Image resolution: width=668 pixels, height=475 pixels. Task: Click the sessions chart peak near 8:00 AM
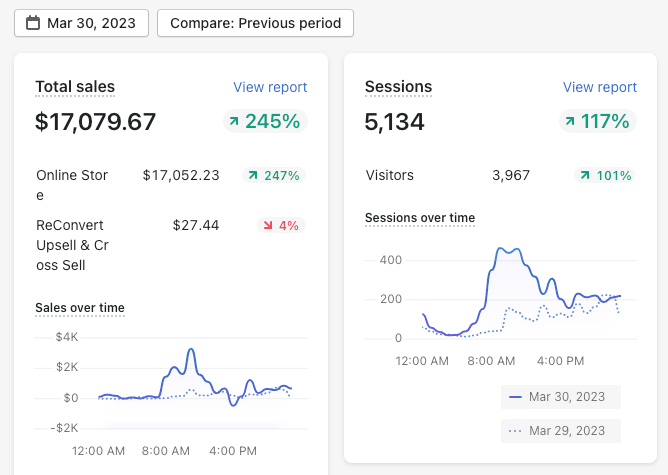[x=506, y=249]
